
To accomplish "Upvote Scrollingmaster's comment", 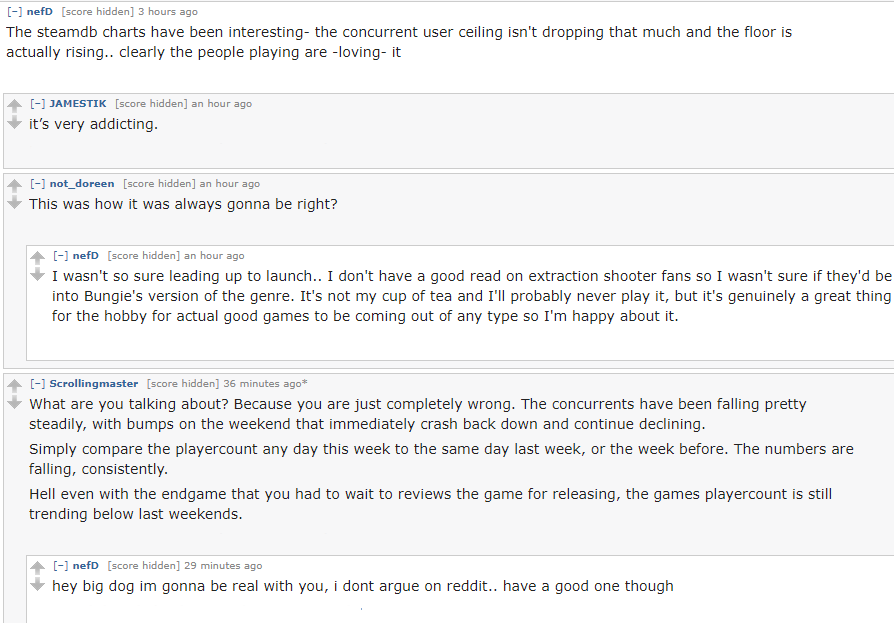I will coord(14,385).
